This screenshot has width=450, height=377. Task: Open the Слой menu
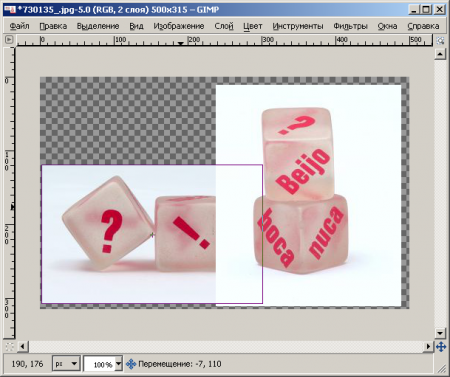click(x=224, y=26)
